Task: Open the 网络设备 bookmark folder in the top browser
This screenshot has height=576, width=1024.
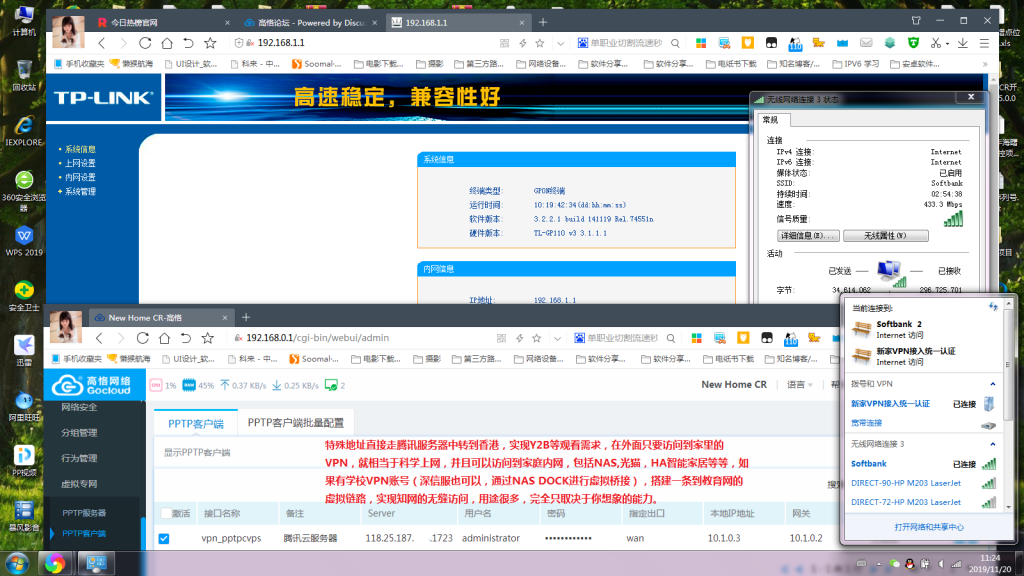Action: click(x=540, y=64)
